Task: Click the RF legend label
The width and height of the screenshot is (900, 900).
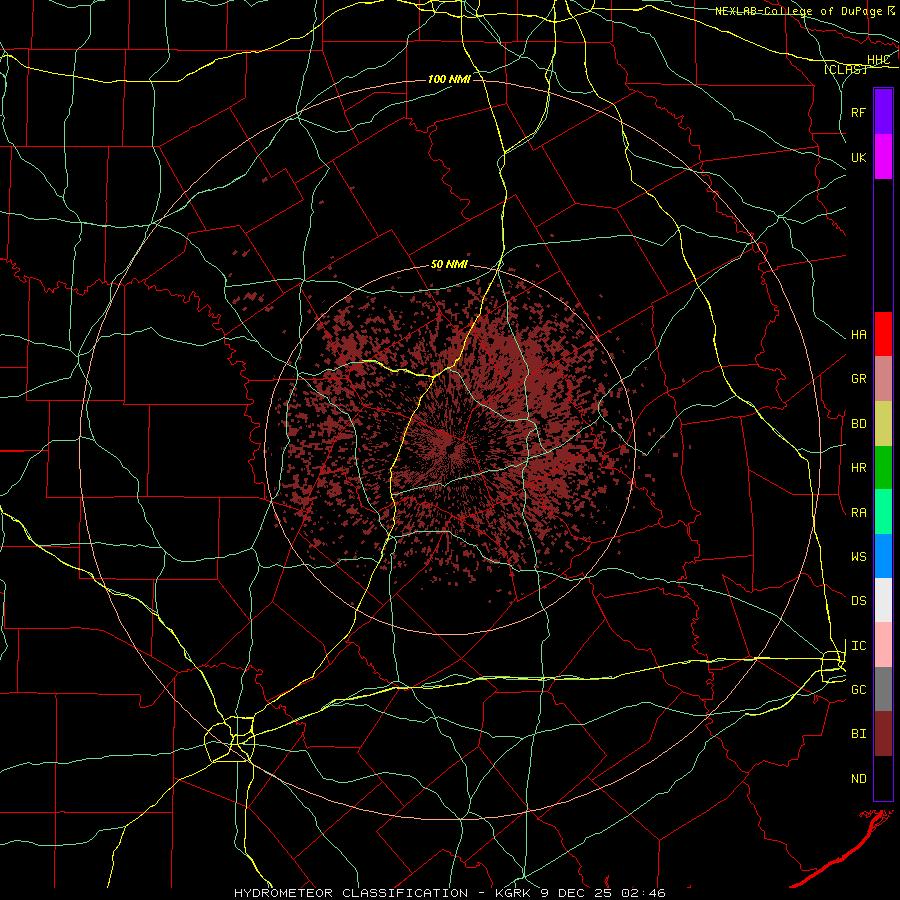Action: pyautogui.click(x=858, y=112)
